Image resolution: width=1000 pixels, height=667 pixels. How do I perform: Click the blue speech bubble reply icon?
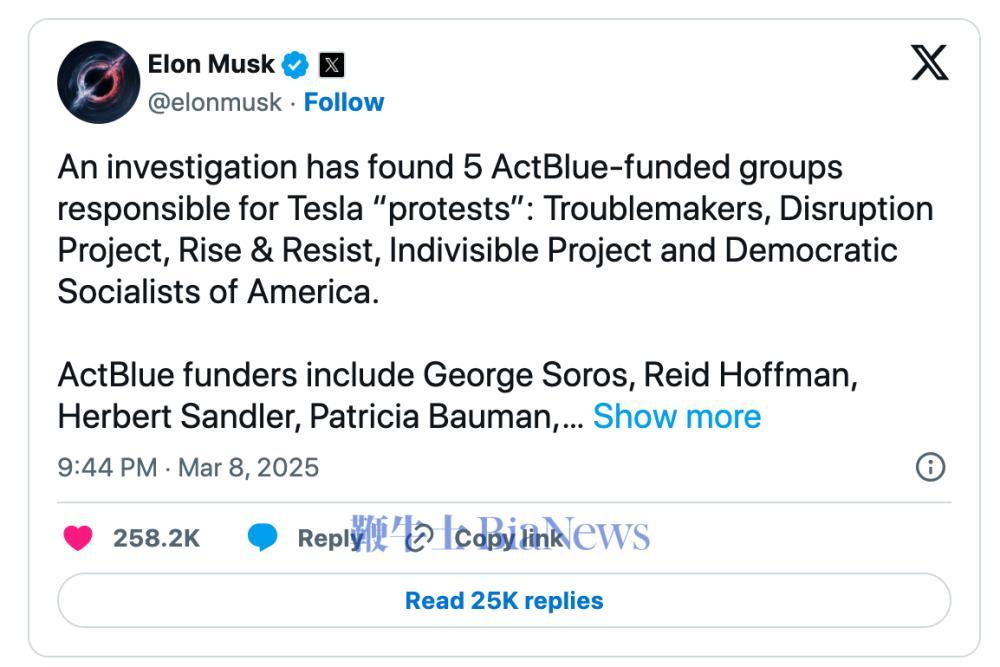(x=262, y=537)
